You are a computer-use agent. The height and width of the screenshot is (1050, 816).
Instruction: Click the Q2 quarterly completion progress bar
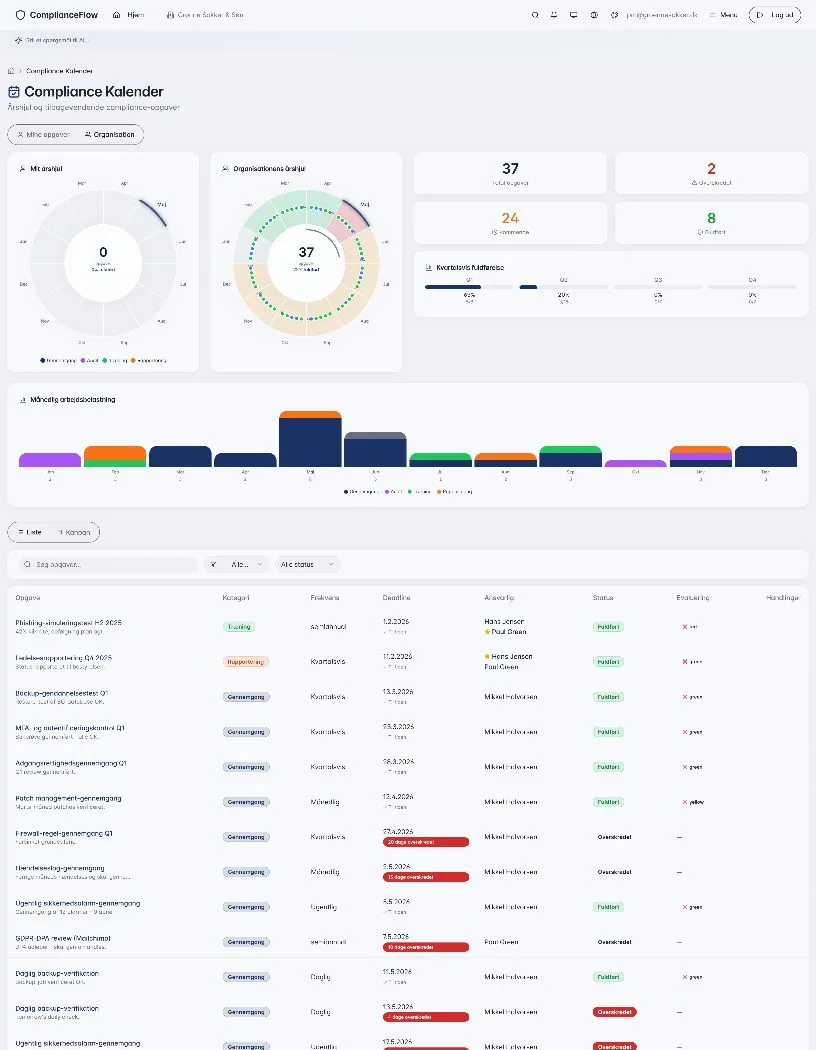click(x=564, y=287)
